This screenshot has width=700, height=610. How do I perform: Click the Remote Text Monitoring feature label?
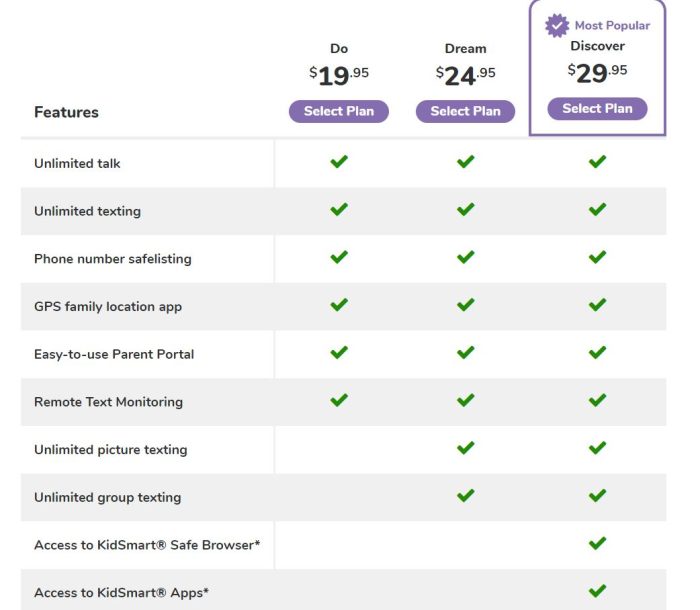108,402
